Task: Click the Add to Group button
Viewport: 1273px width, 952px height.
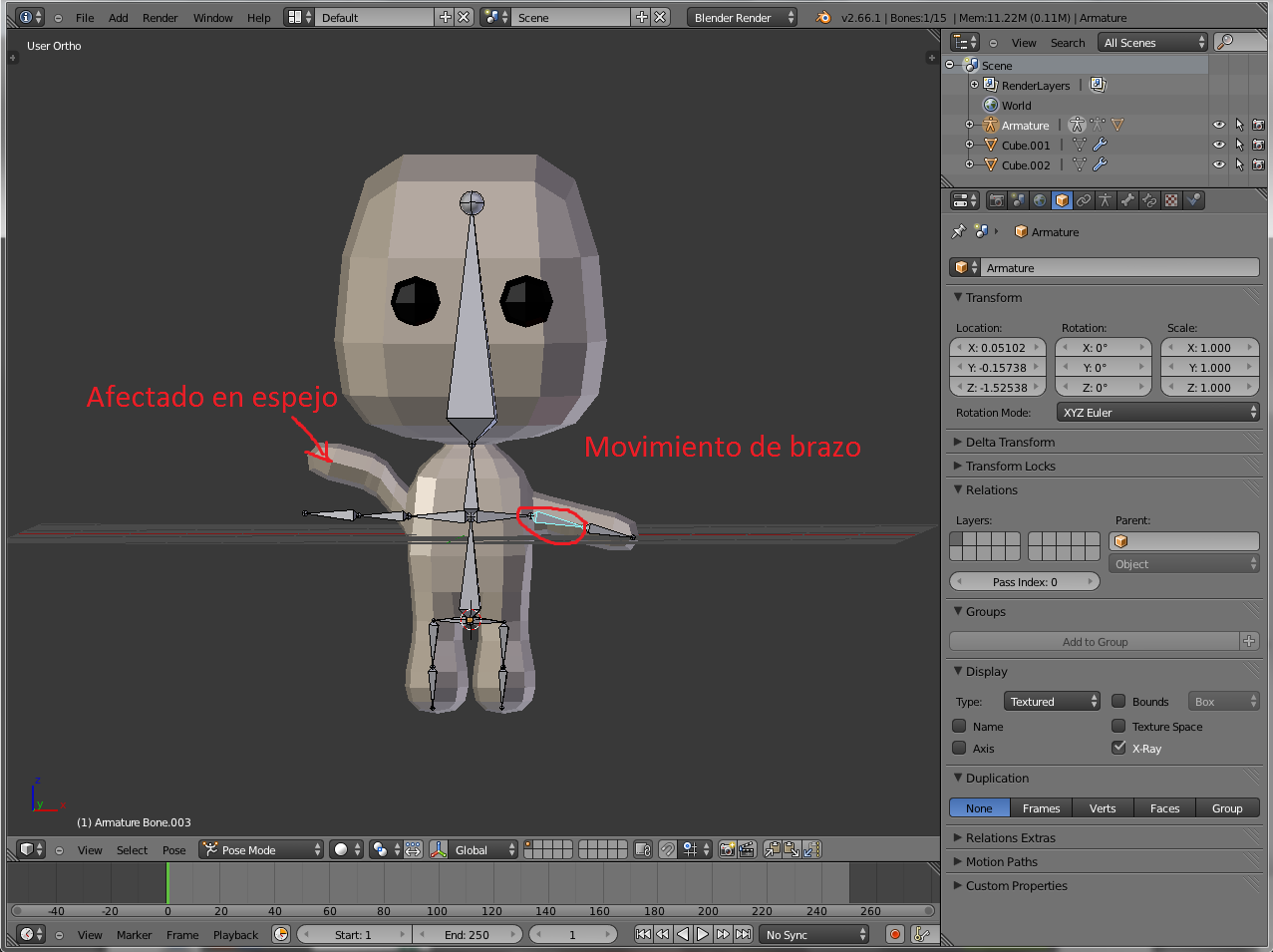Action: 1095,641
